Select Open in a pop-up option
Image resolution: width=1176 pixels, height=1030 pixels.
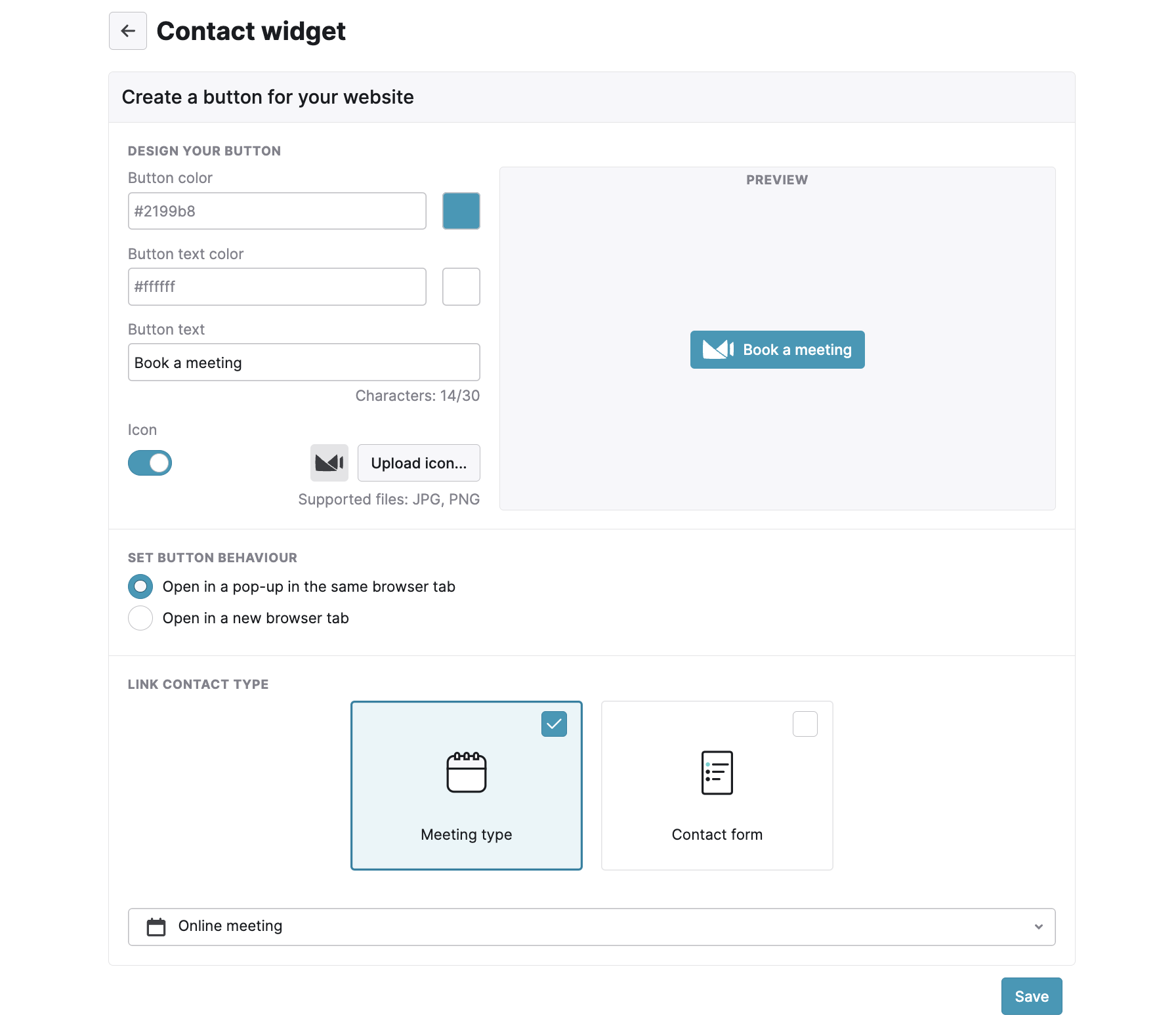tap(140, 587)
